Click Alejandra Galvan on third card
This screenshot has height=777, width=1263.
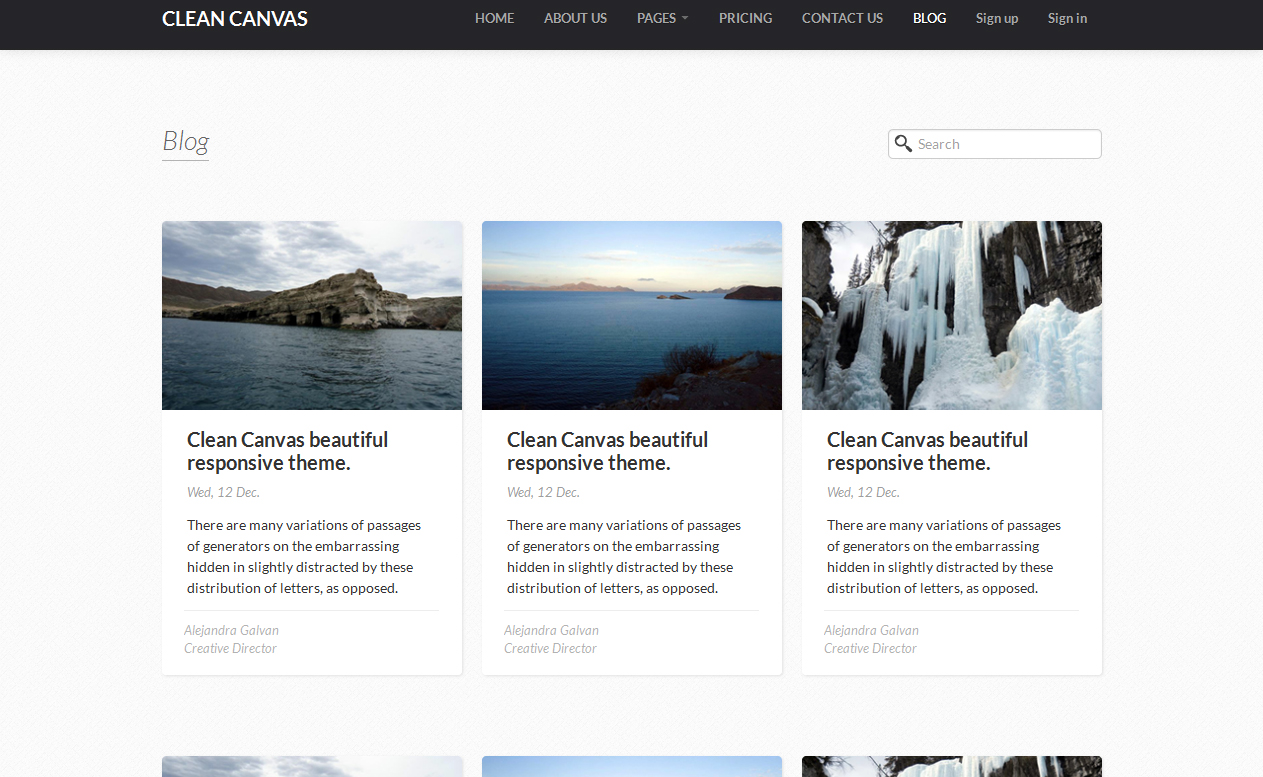tap(871, 630)
